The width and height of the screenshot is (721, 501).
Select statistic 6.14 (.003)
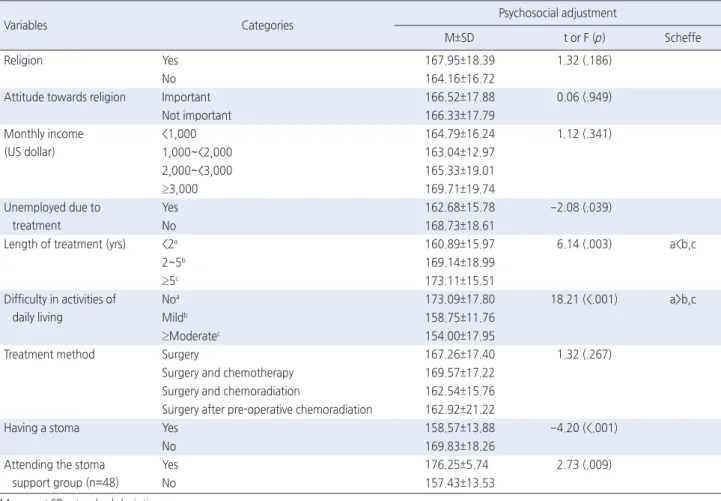[584, 244]
